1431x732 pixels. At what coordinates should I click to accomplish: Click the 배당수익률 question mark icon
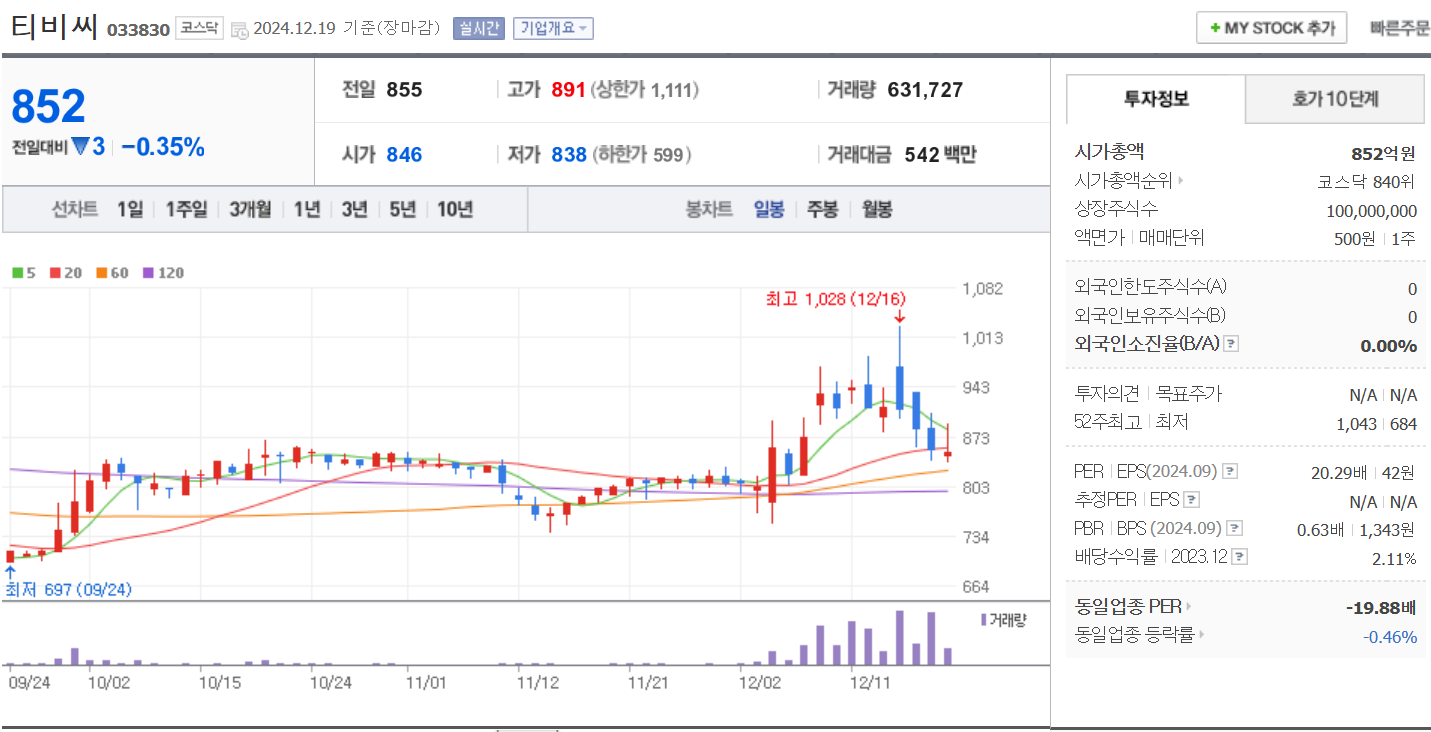coord(1240,556)
